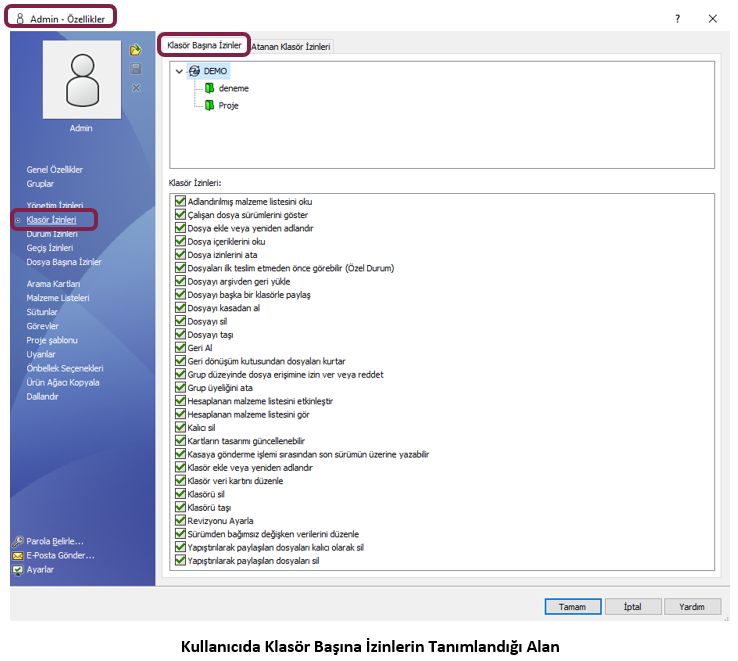Uncheck the "Dosyayı sil" permission
The height and width of the screenshot is (661, 738).
[x=180, y=322]
